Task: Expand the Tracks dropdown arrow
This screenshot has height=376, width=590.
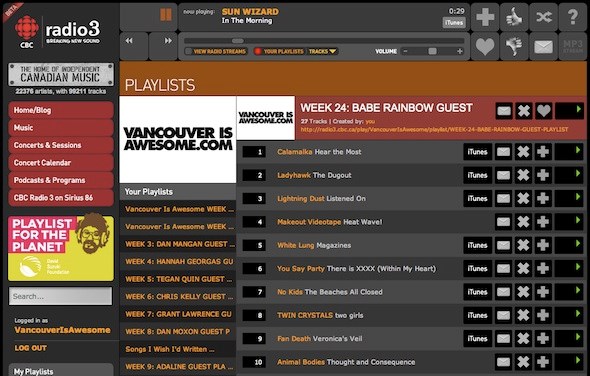Action: pyautogui.click(x=333, y=52)
